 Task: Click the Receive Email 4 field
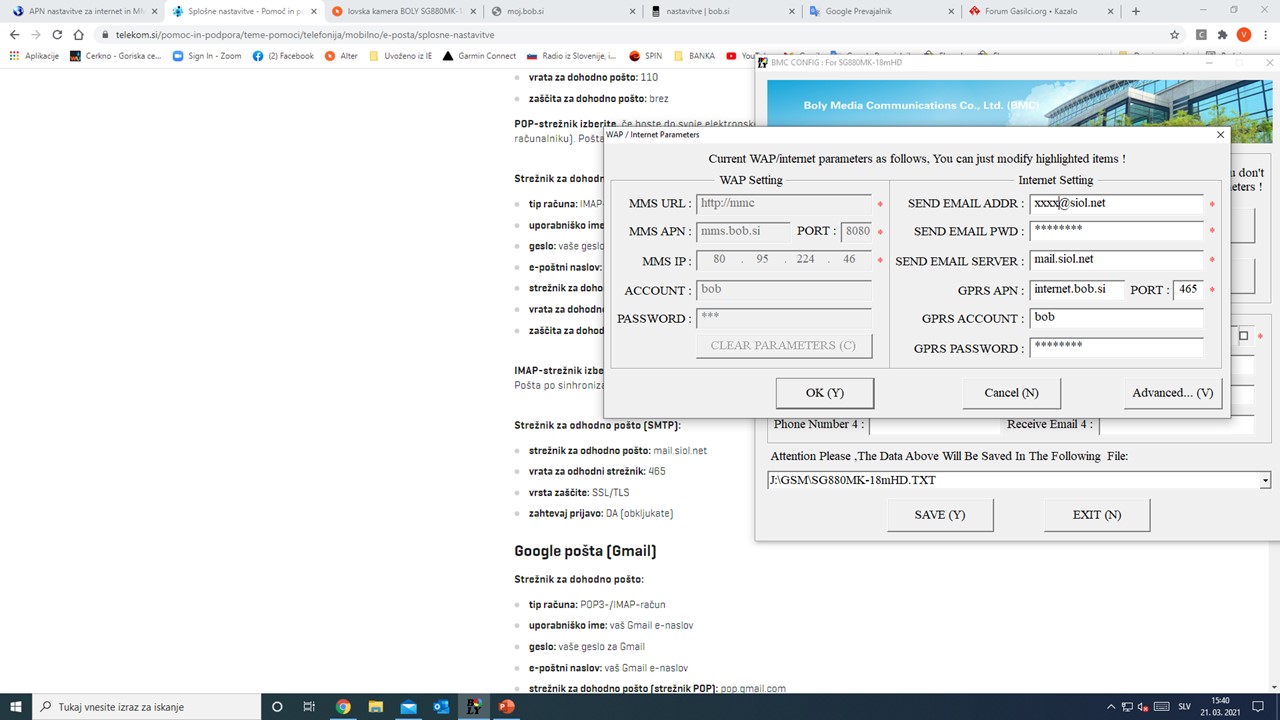1176,425
